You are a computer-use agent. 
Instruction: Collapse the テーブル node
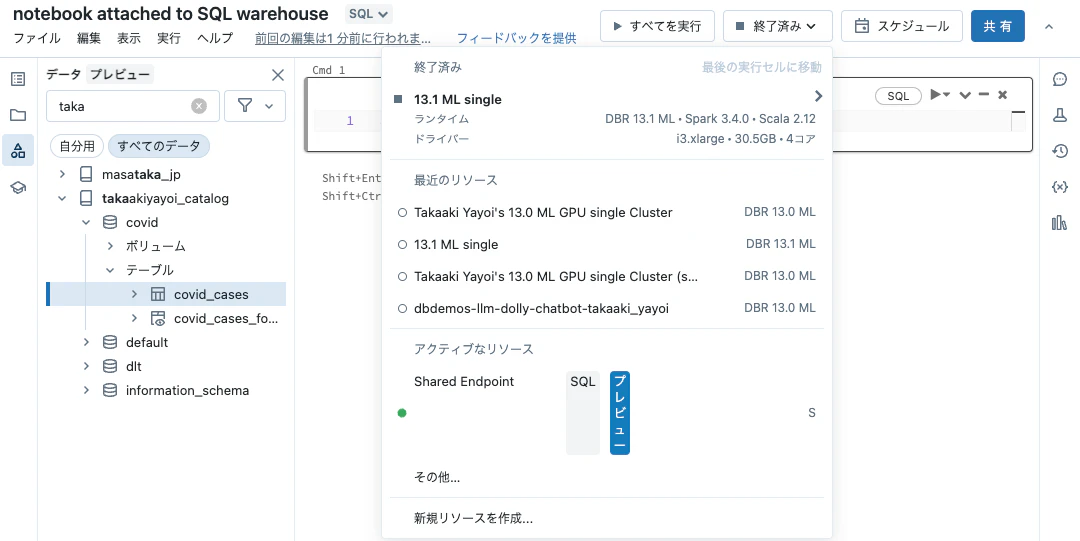[x=110, y=270]
